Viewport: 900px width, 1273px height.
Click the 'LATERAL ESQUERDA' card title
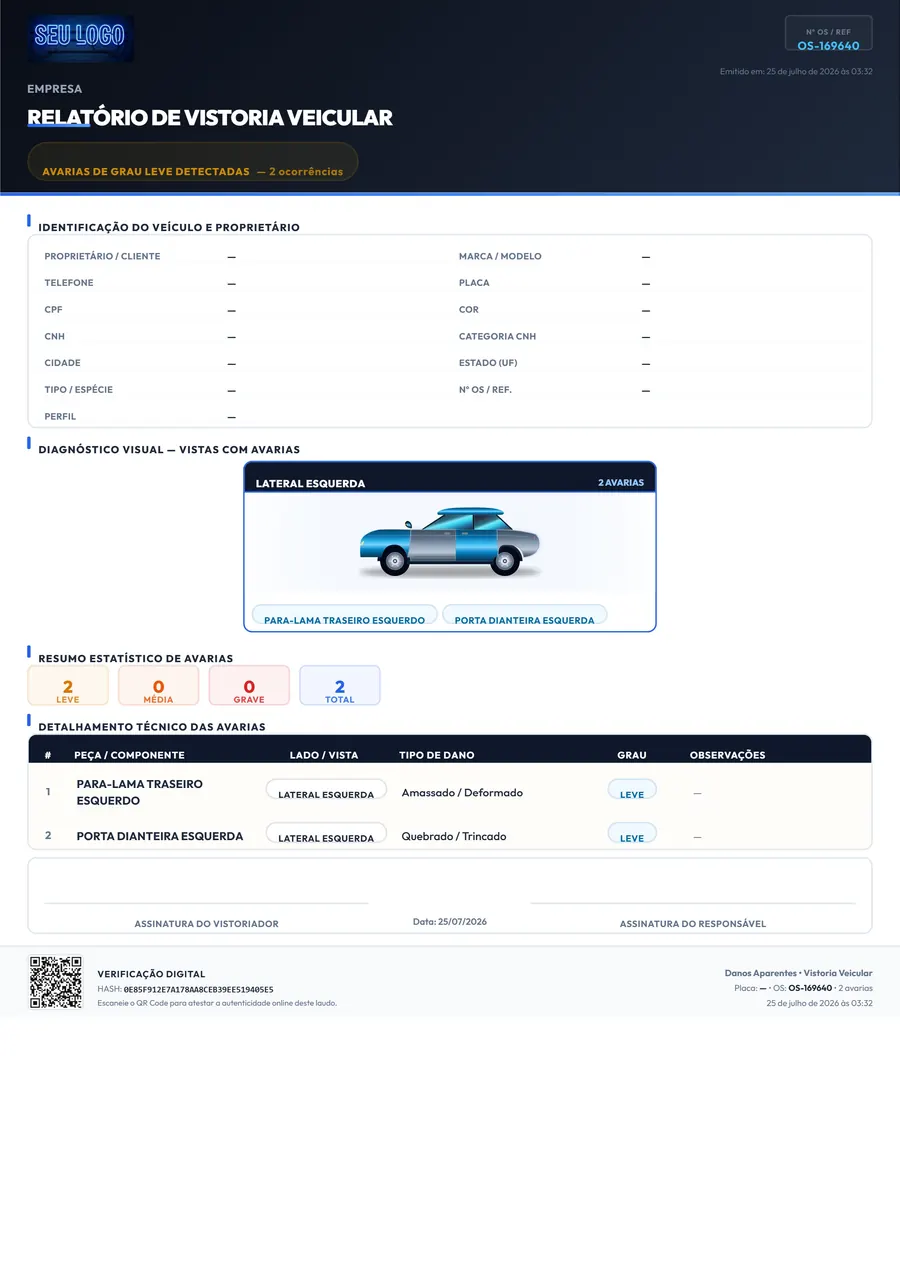[310, 484]
